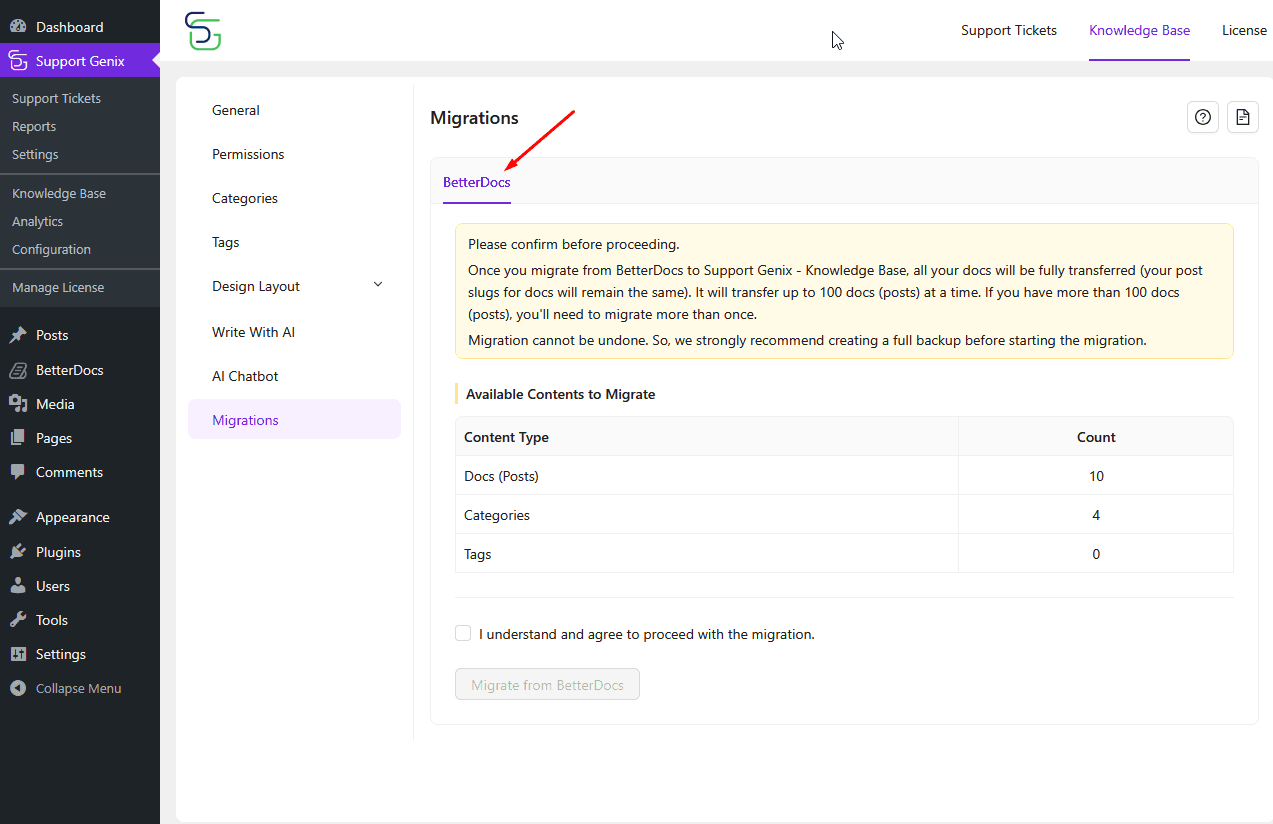Open Analytics sidebar submenu link
The width and height of the screenshot is (1273, 824).
click(37, 221)
